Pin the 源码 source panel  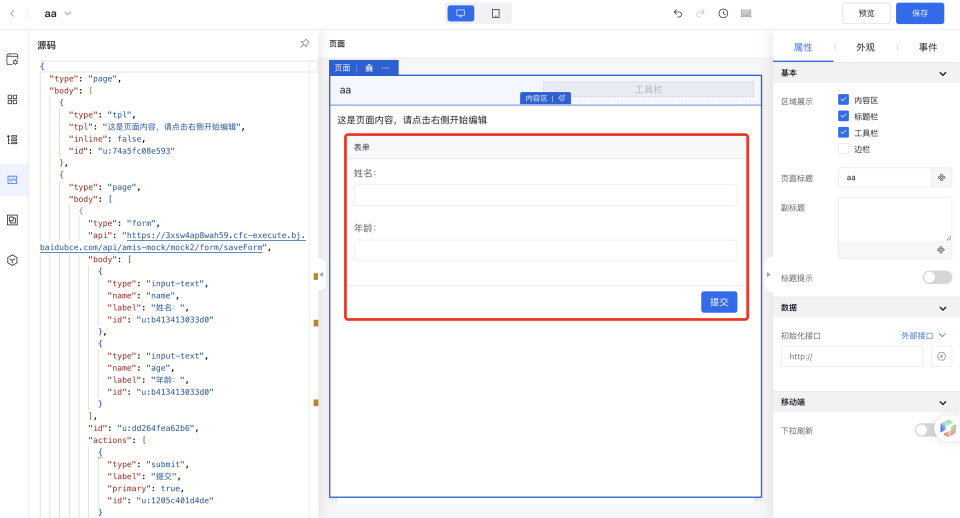tap(304, 44)
